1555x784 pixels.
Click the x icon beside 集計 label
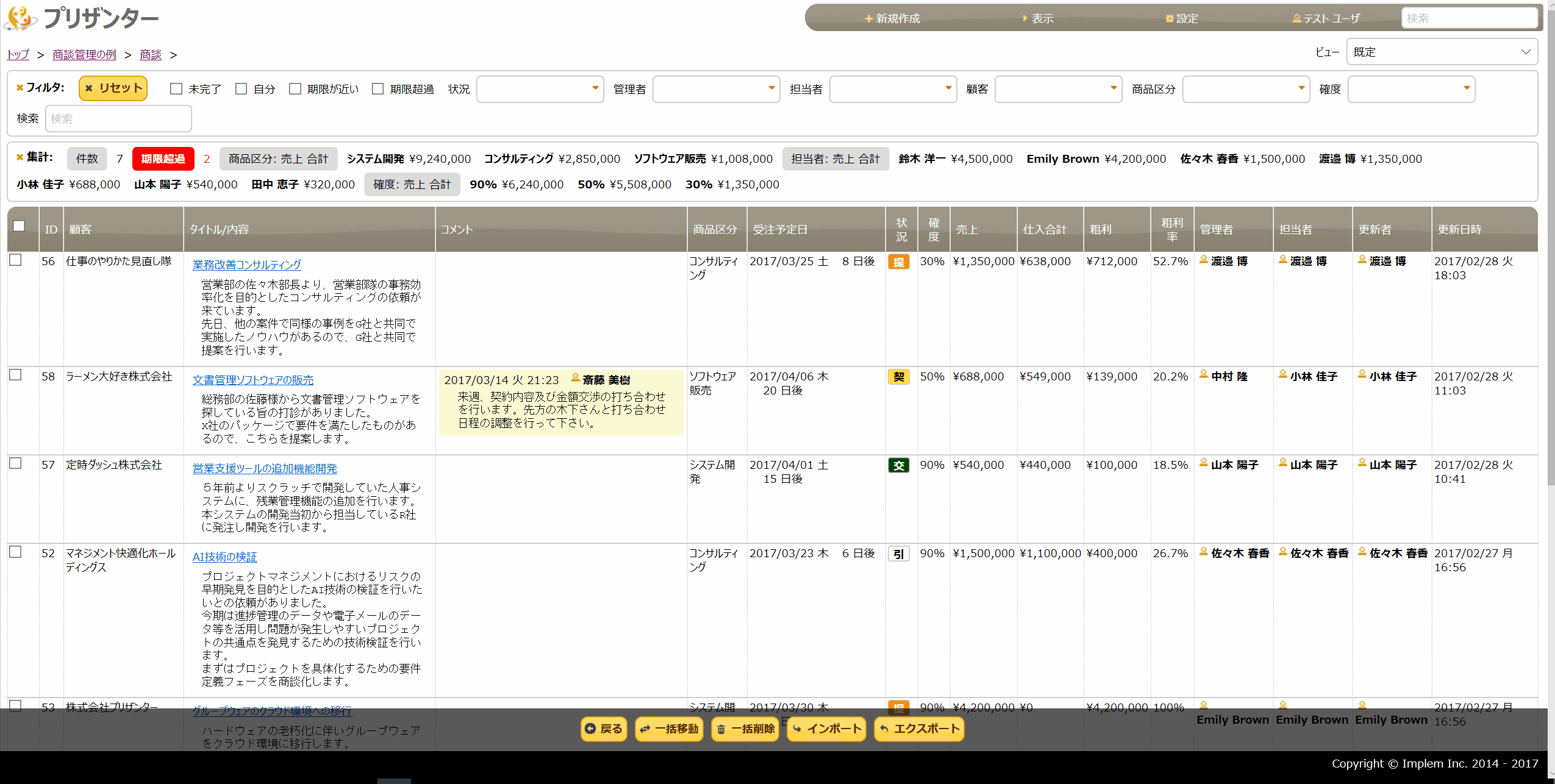click(x=20, y=157)
